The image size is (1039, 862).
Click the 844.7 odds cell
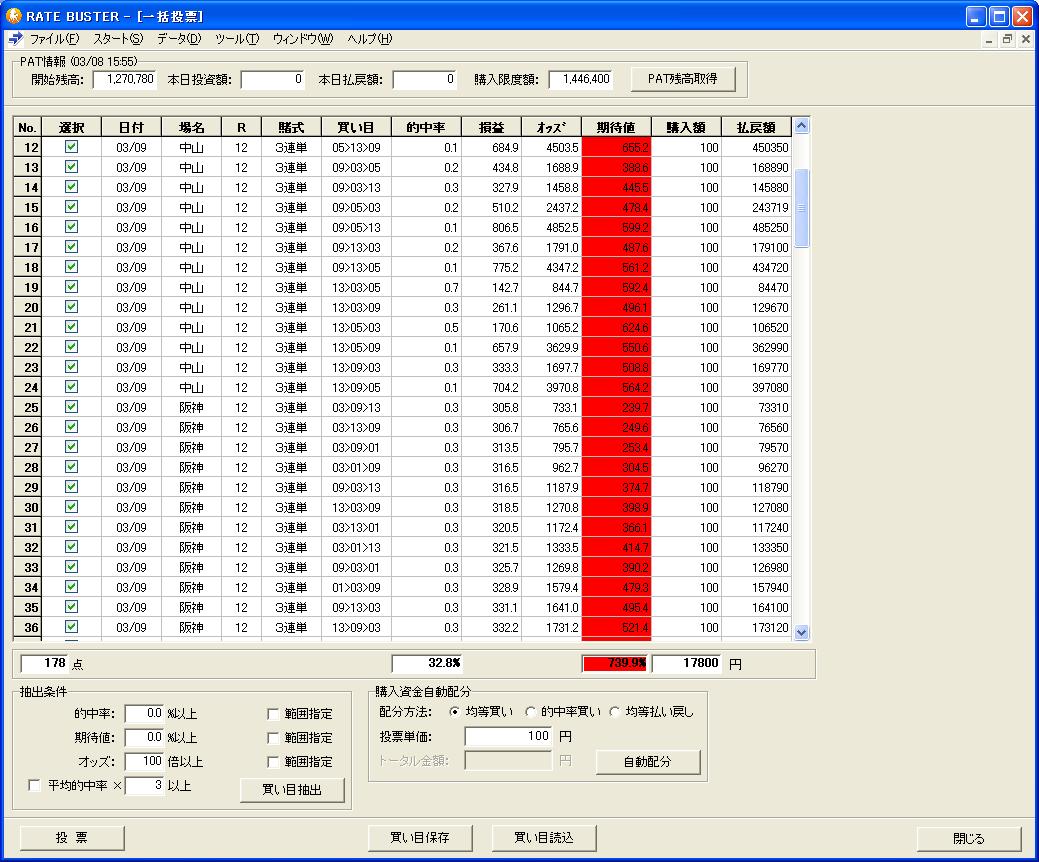pos(551,288)
